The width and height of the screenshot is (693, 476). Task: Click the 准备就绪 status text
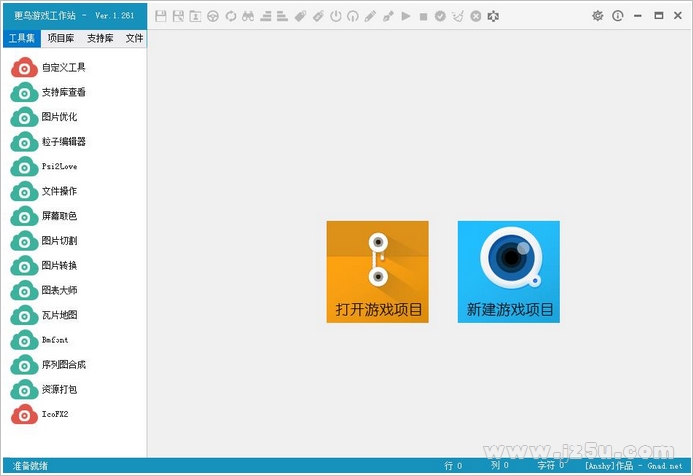[30, 466]
